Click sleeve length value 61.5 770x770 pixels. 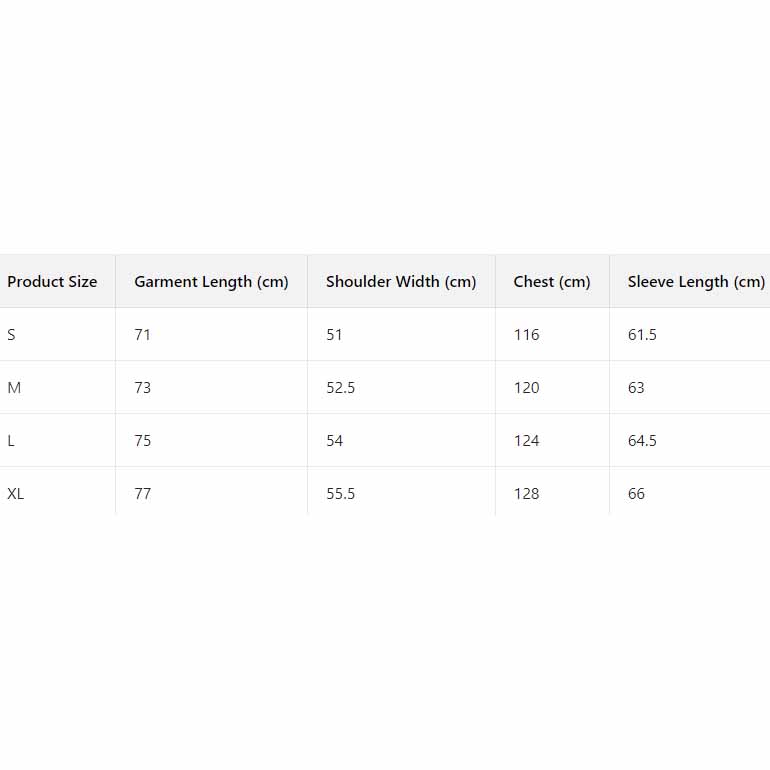(x=642, y=335)
